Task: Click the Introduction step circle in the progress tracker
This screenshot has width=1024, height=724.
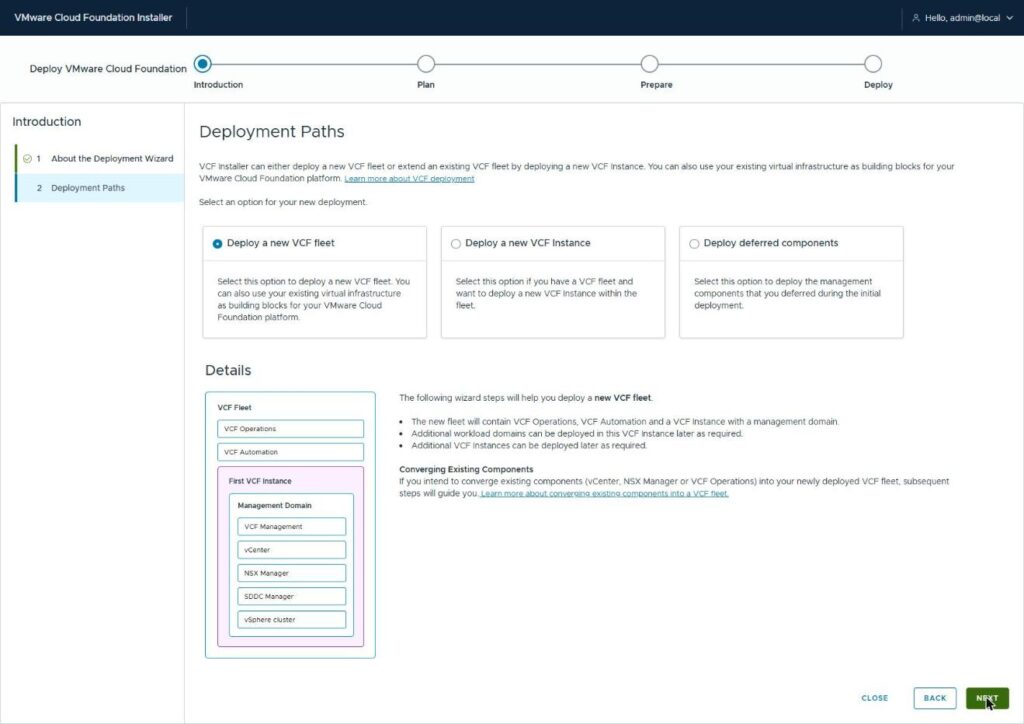Action: point(202,64)
